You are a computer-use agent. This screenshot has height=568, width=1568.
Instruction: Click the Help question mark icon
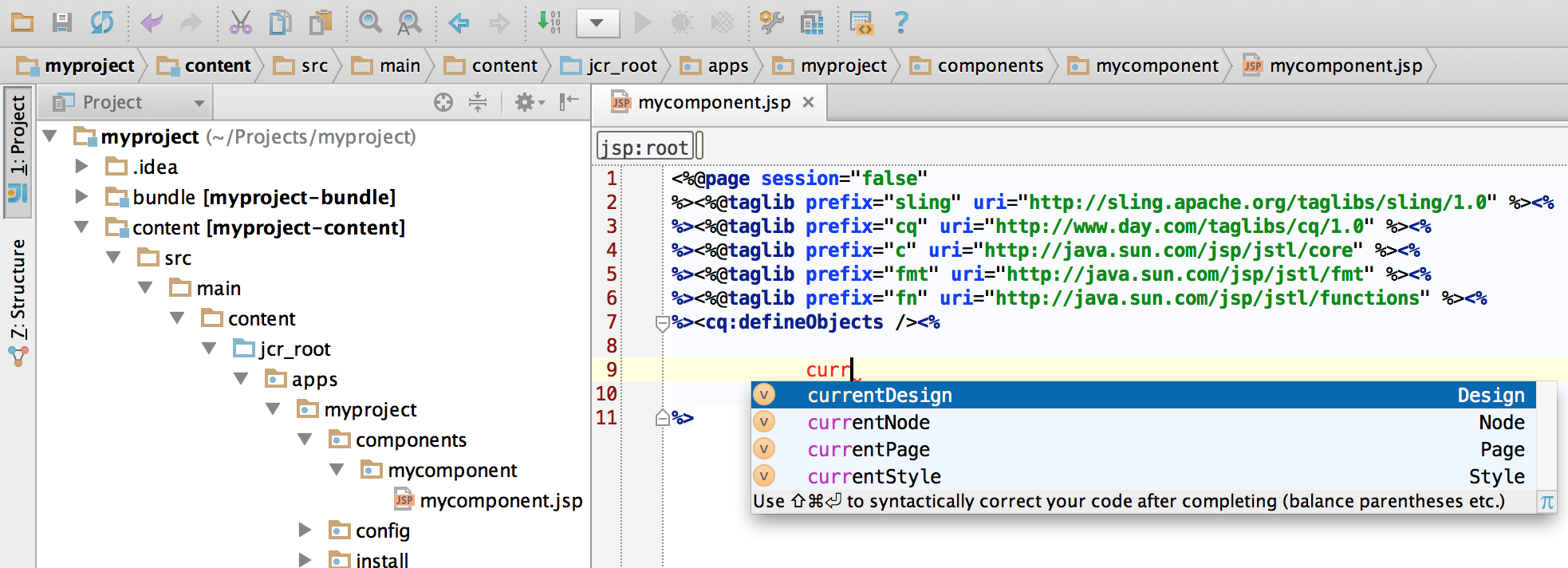(901, 22)
